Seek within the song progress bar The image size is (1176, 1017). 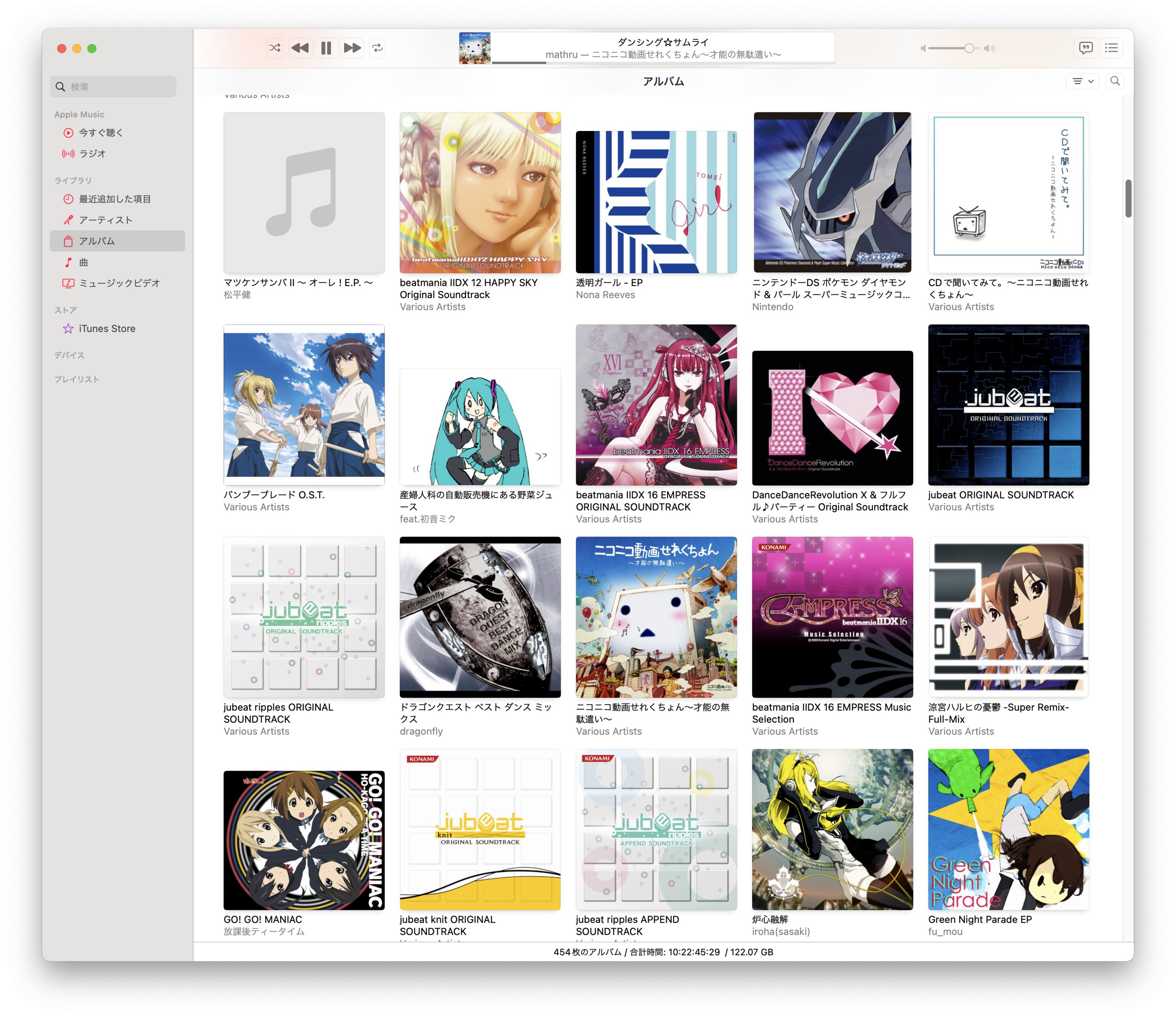pos(663,62)
